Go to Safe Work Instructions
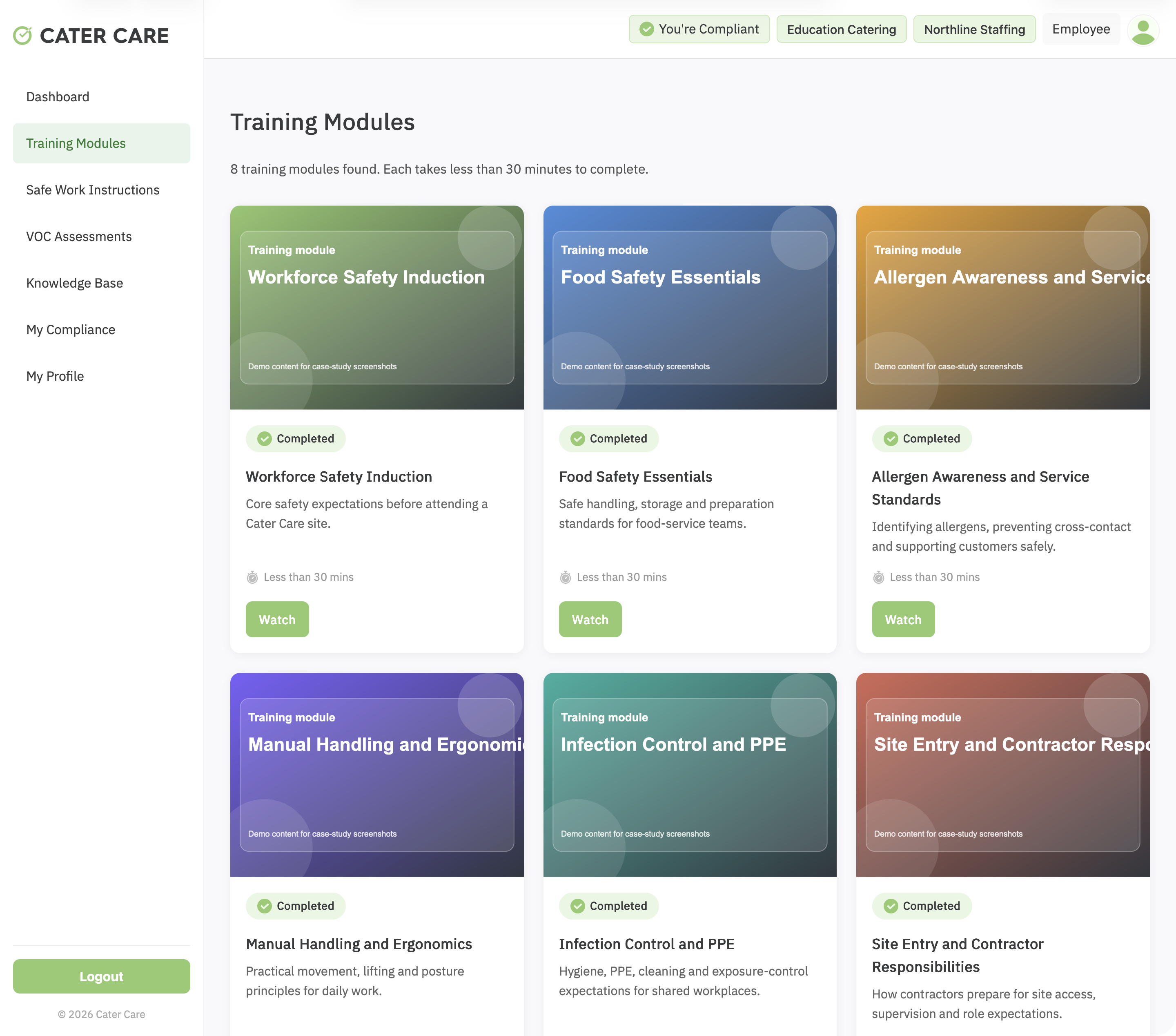This screenshot has height=1036, width=1176. coord(101,190)
